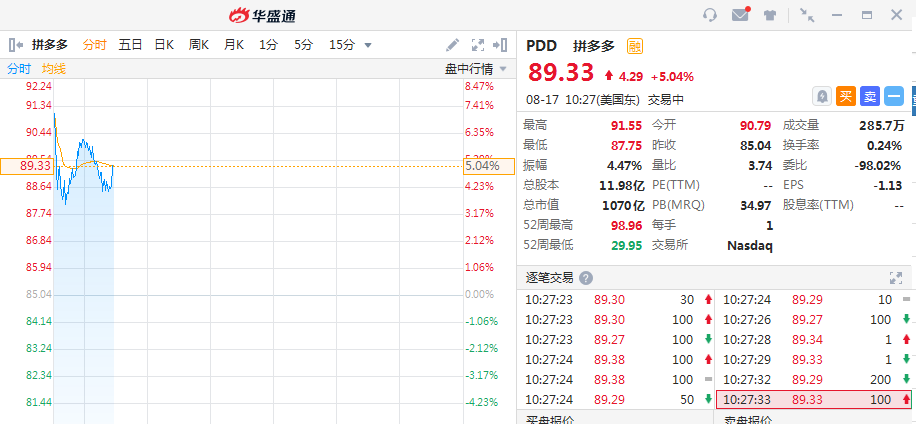Open the messages envelope icon
Viewport: 916px width, 424px height.
point(740,15)
